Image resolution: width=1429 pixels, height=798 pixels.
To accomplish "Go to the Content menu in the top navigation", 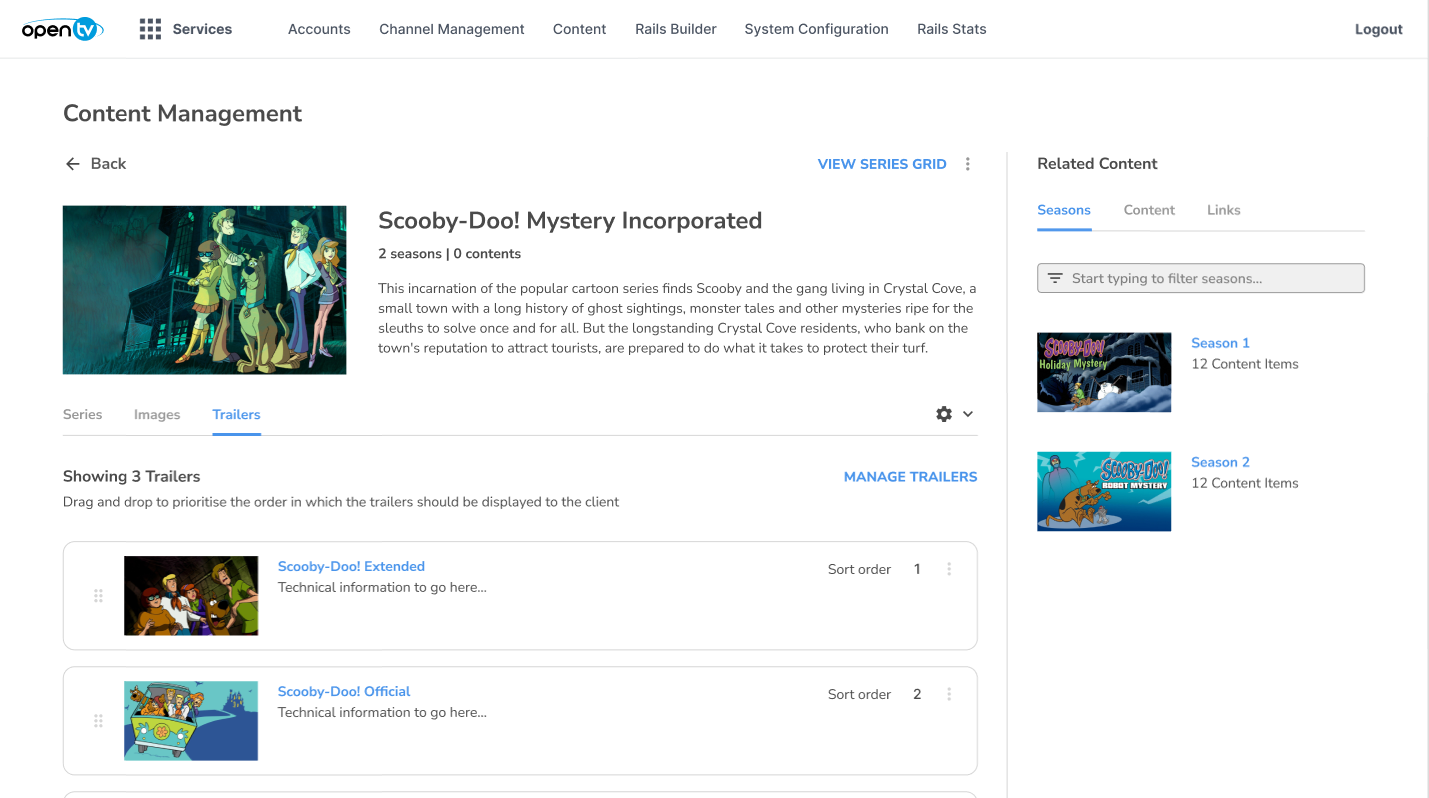I will [580, 29].
